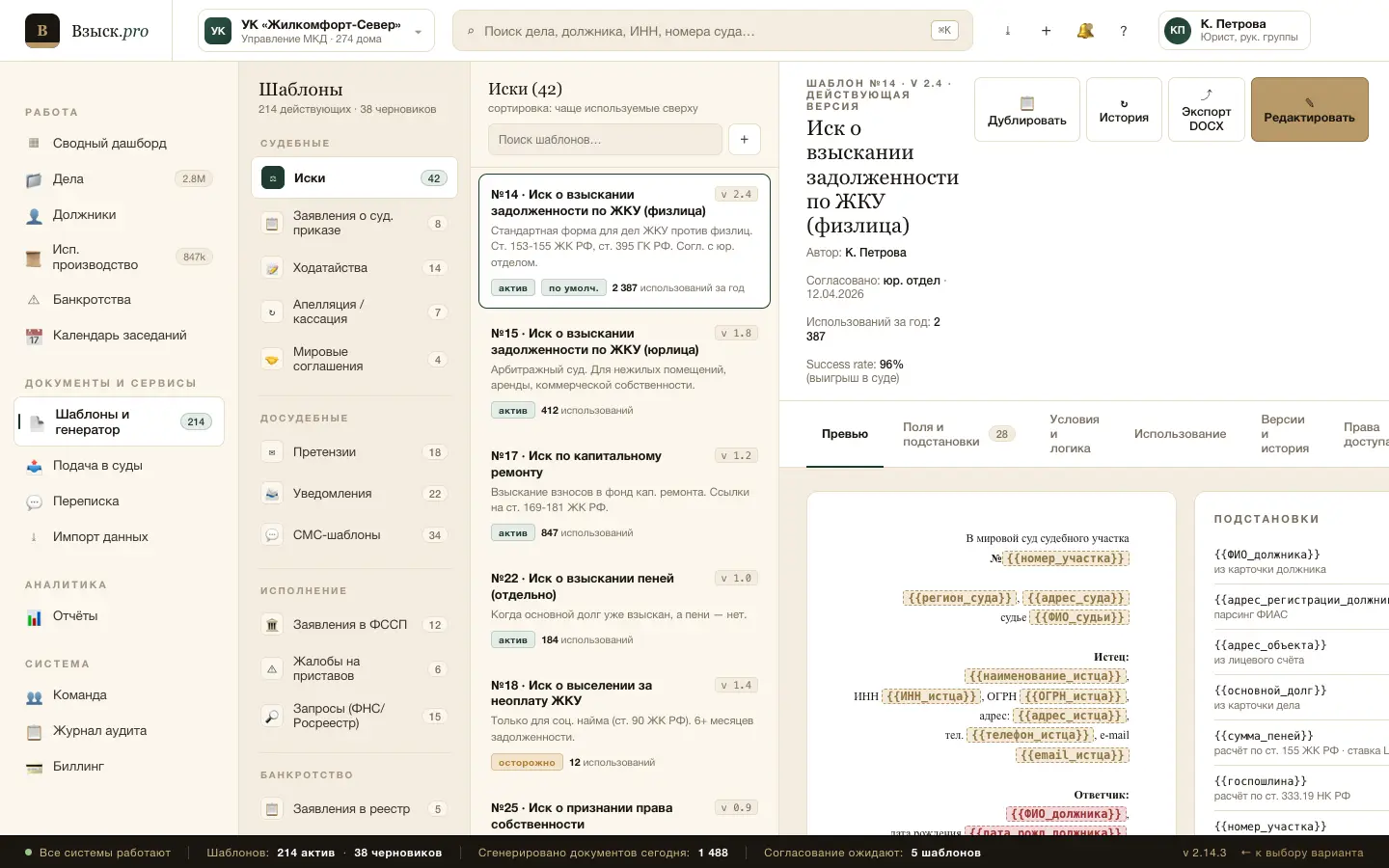This screenshot has width=1389, height=868.
Task: Add a new template with plus button
Action: coord(745,139)
